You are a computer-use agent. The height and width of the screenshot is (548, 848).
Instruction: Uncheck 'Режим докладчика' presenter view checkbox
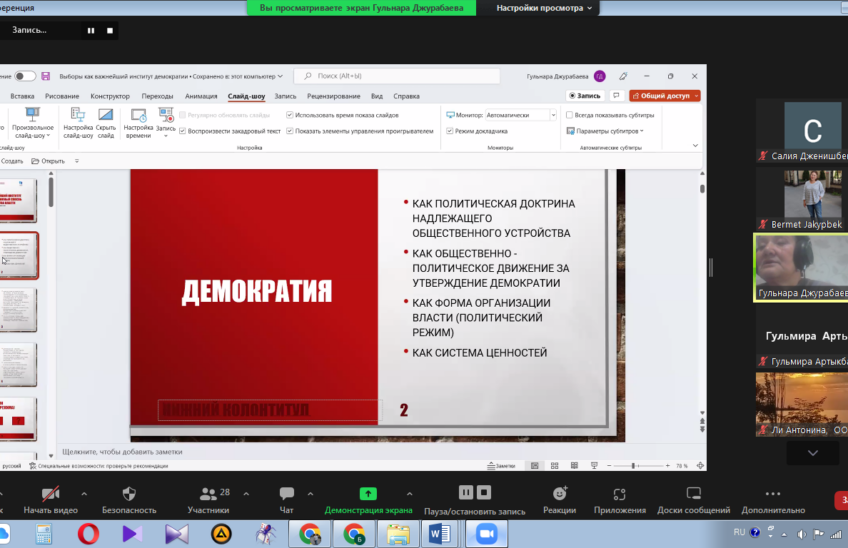[450, 131]
